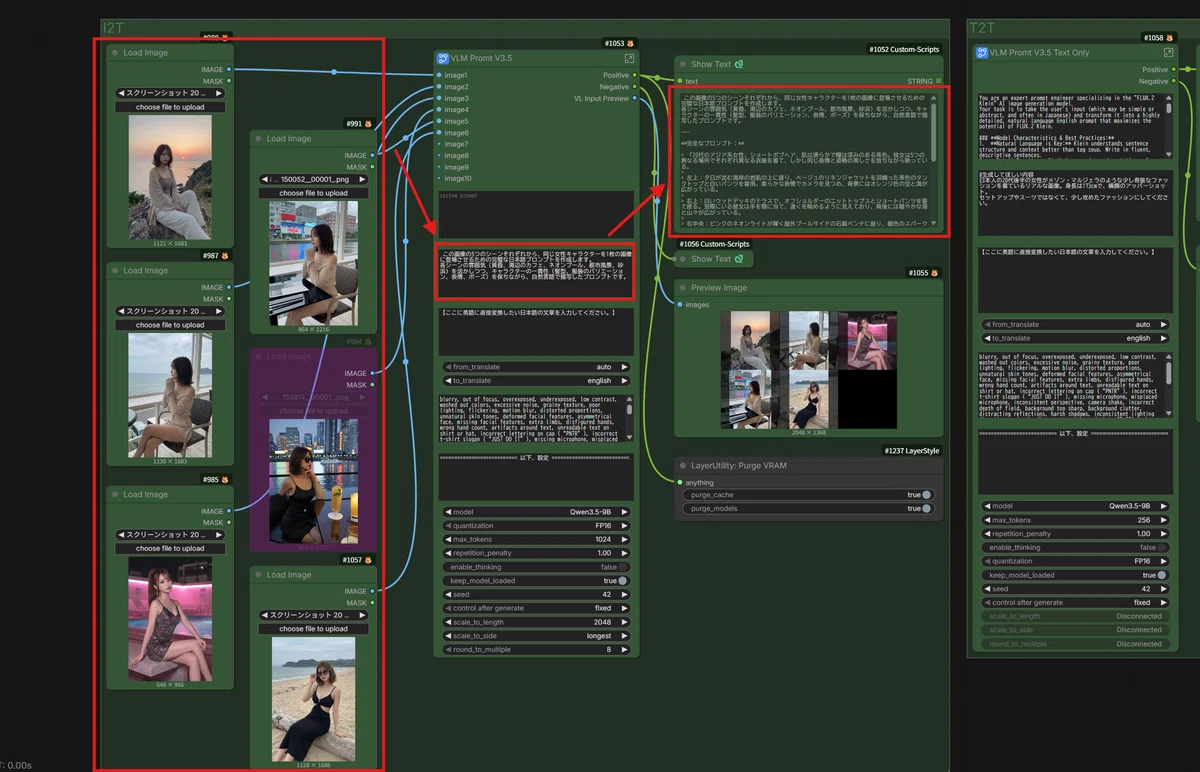Viewport: 1200px width, 772px height.
Task: Click the fox badge next to #987
Action: 225,256
